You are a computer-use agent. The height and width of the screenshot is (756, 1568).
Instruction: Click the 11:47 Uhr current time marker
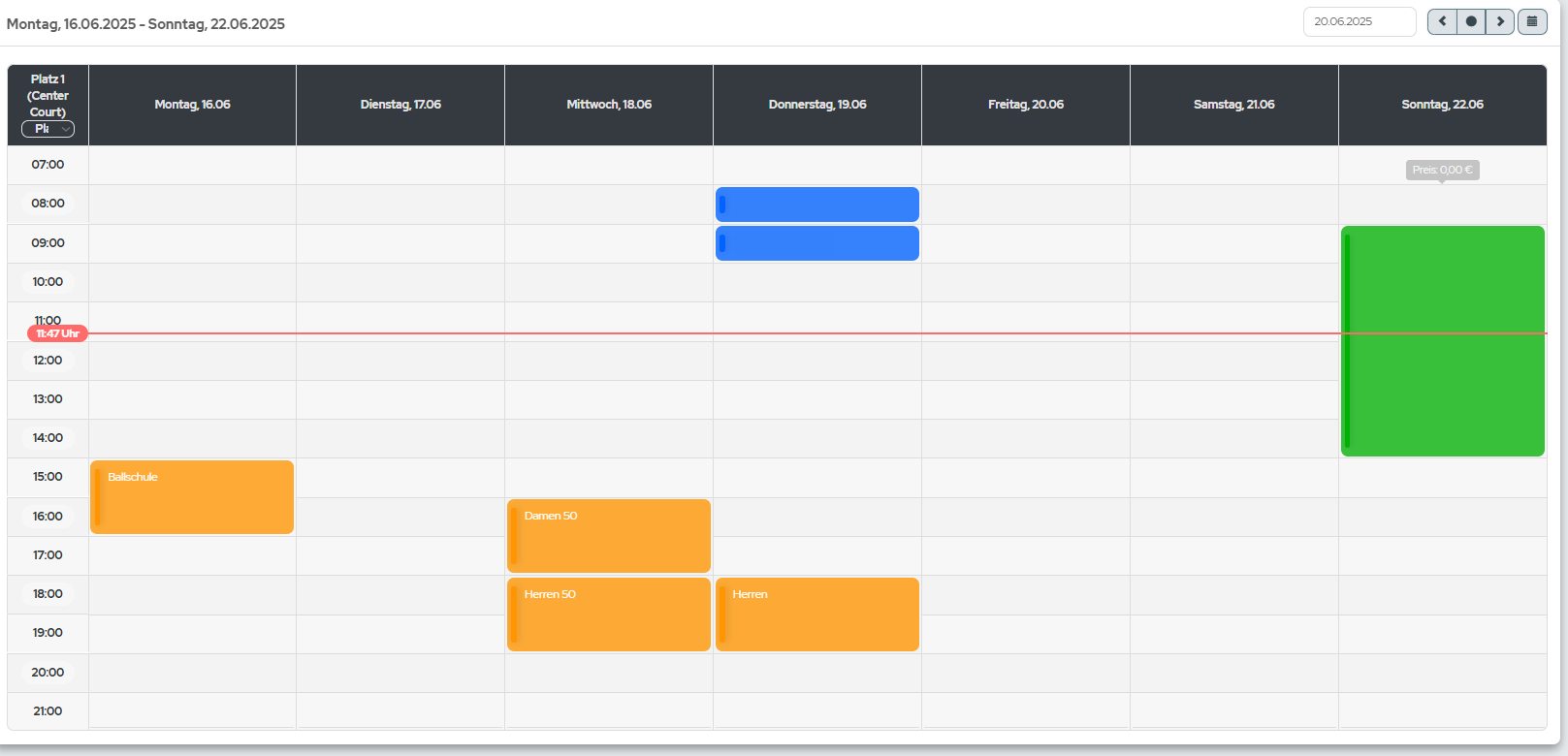pyautogui.click(x=57, y=333)
